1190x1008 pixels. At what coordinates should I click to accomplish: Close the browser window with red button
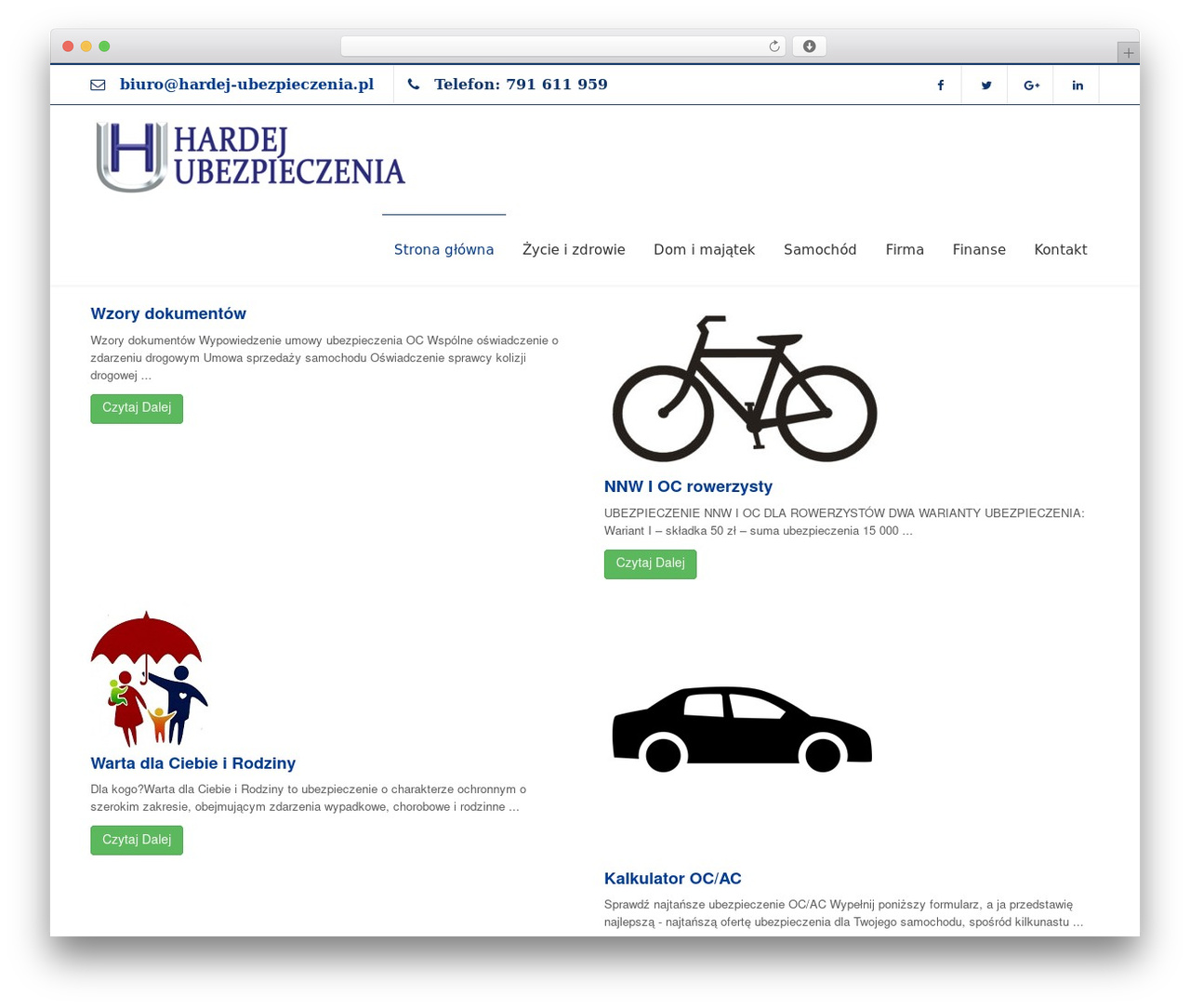[x=68, y=46]
